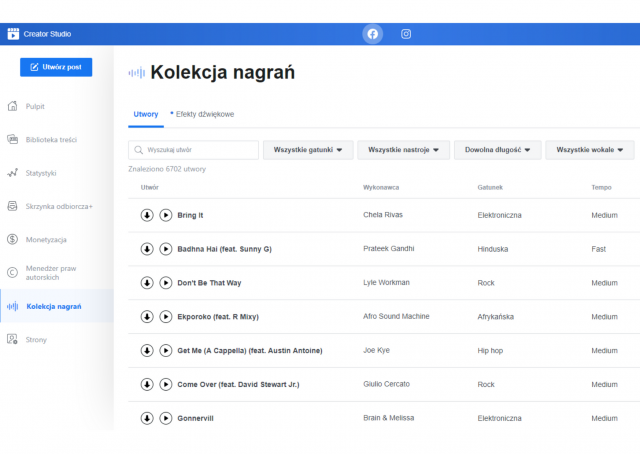This screenshot has width=640, height=454.
Task: Click artist name Giulio Cercato
Action: (386, 384)
